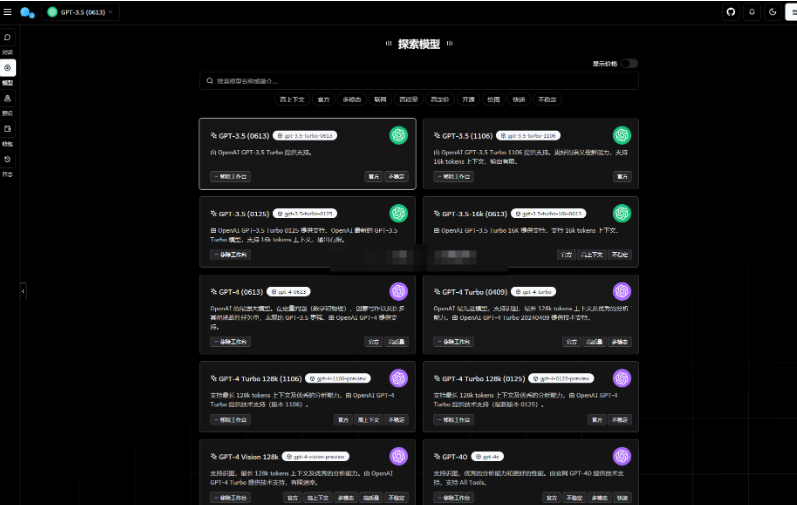The width and height of the screenshot is (797, 505).
Task: Remove GPT-3.5 (1106) from the workbench
Action: point(453,176)
